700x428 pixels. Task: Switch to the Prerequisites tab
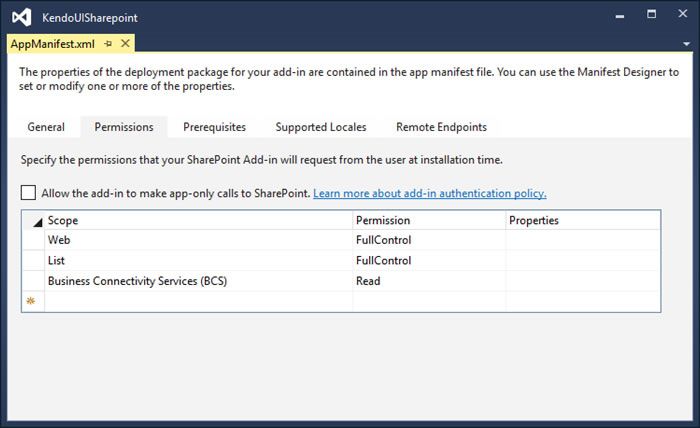point(214,127)
